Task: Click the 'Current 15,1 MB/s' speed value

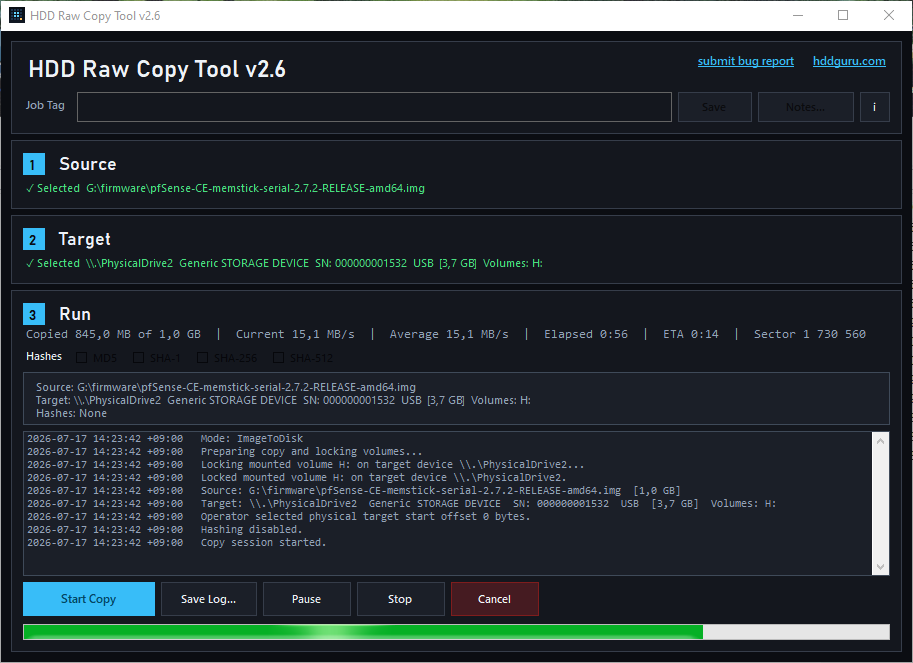Action: [295, 334]
